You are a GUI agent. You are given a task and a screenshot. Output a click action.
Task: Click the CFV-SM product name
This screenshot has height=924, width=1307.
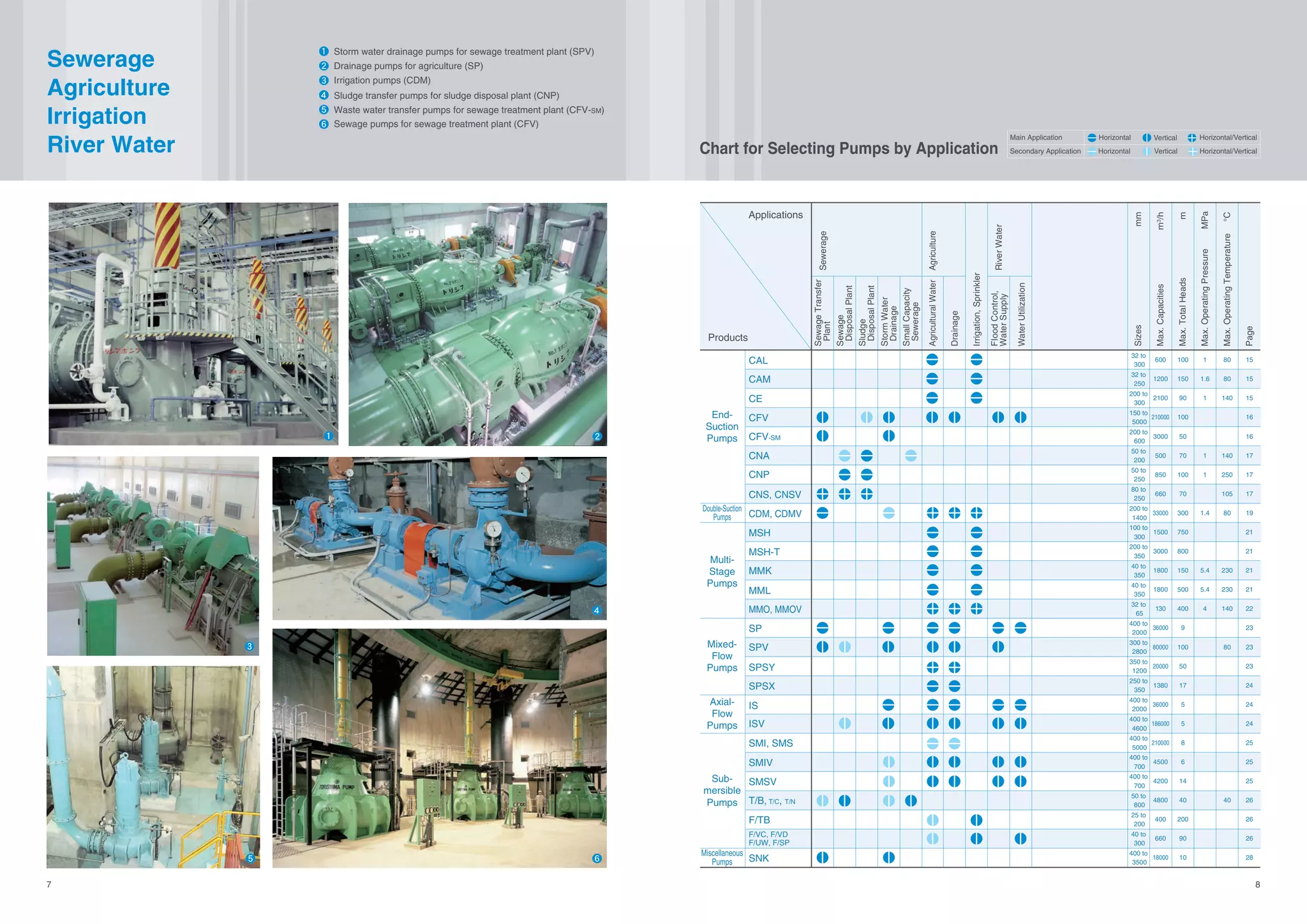(x=764, y=437)
